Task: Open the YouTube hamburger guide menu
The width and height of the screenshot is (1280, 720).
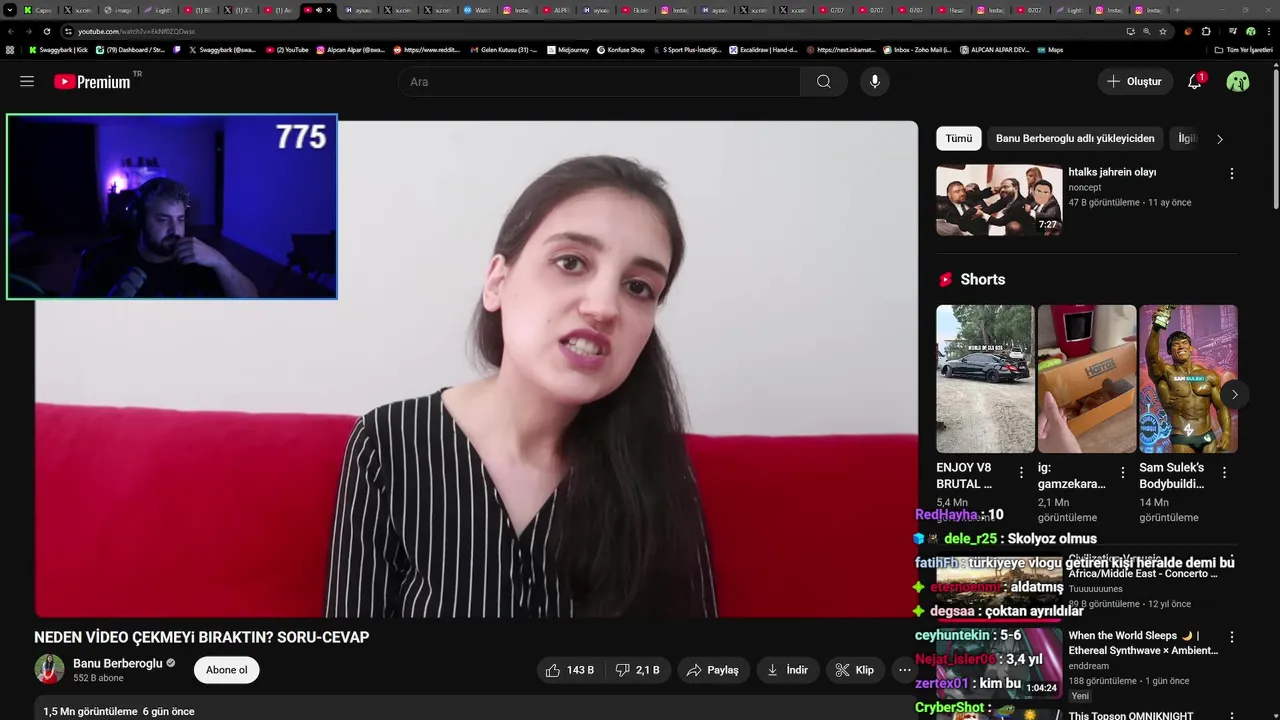Action: (27, 82)
